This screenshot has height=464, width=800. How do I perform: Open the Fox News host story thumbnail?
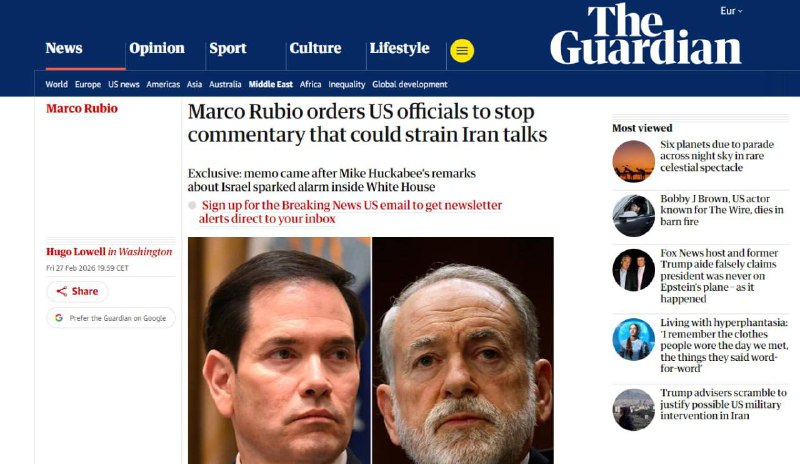click(x=633, y=270)
